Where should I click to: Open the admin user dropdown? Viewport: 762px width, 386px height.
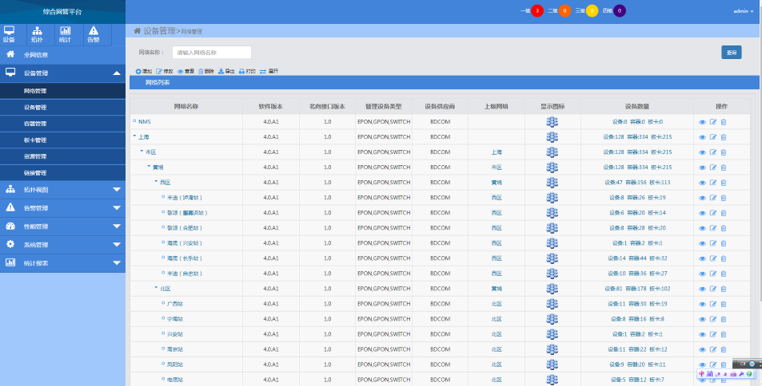(x=743, y=11)
